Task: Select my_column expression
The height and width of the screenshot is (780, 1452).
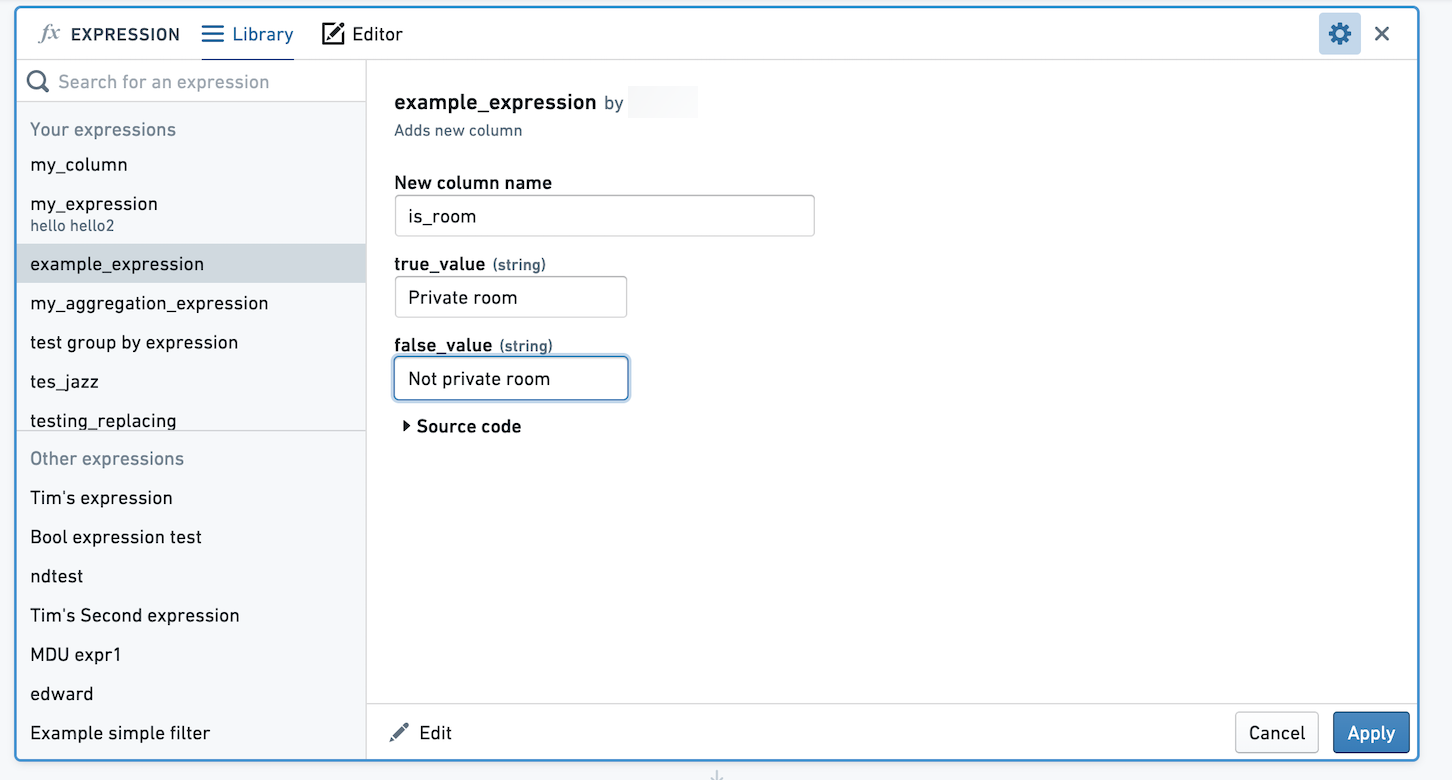Action: 191,165
